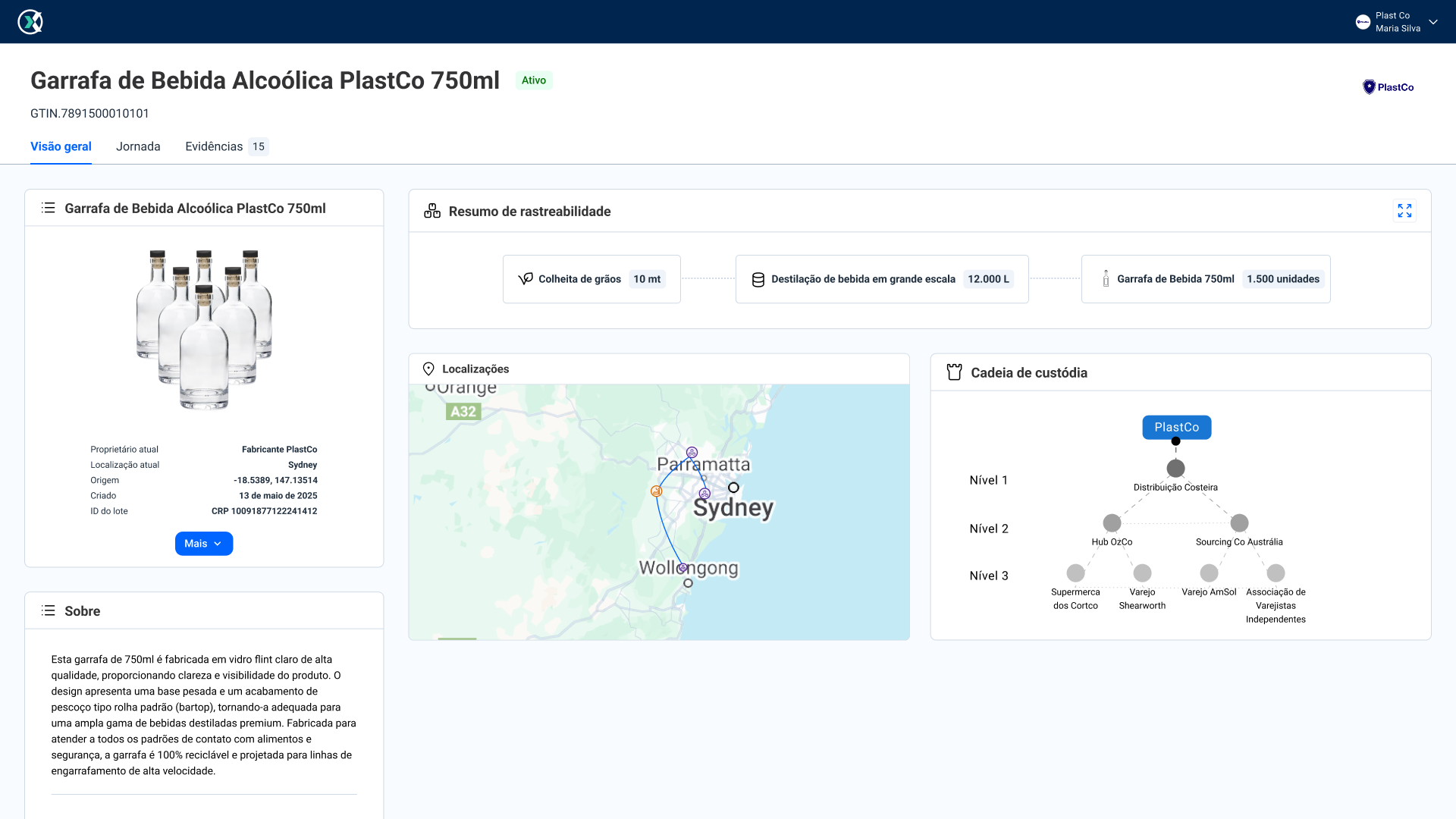Viewport: 1456px width, 819px height.
Task: Expand details with the Mais button
Action: coord(203,544)
